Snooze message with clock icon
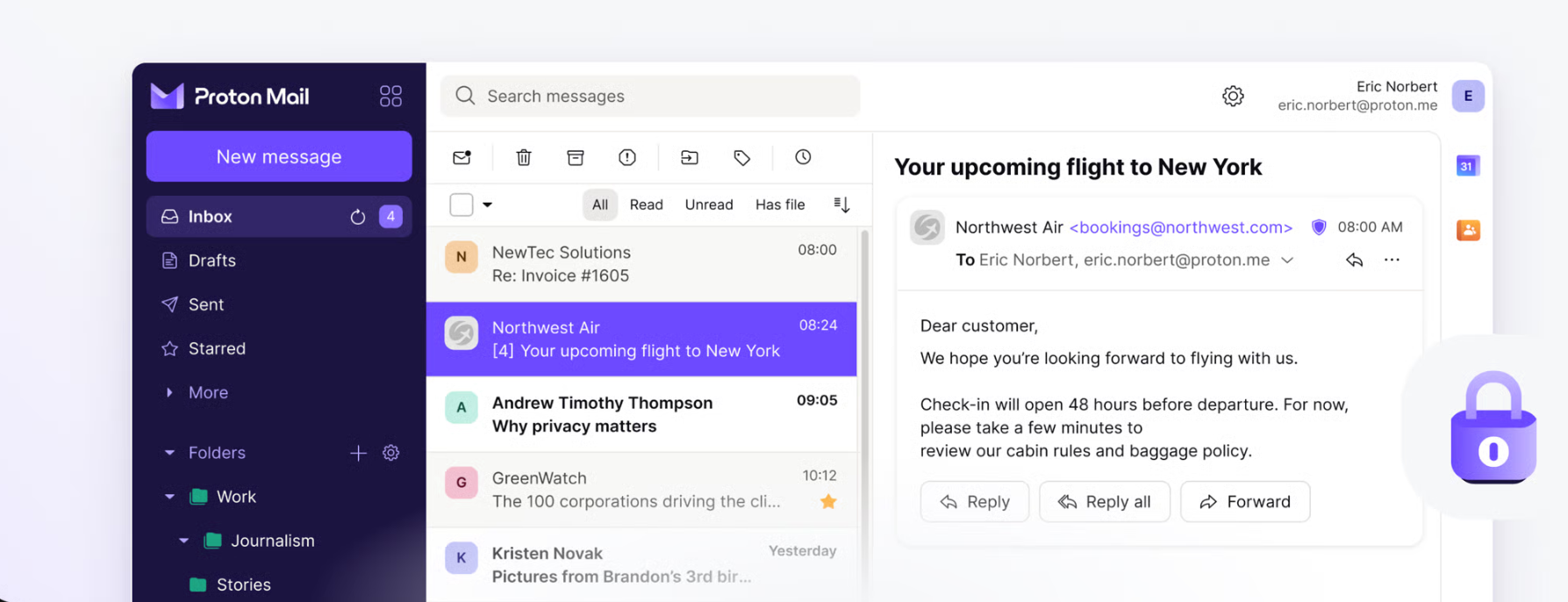The width and height of the screenshot is (1568, 602). (803, 157)
